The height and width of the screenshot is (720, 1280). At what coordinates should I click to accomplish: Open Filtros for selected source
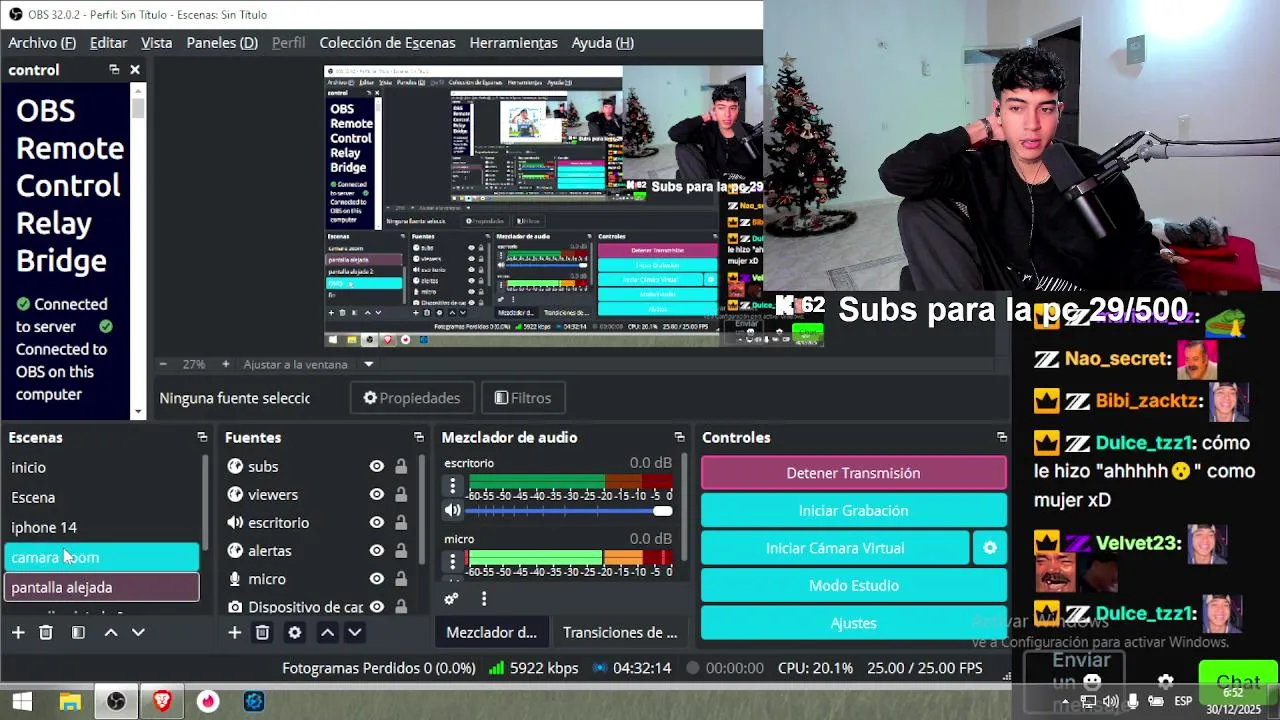point(523,398)
